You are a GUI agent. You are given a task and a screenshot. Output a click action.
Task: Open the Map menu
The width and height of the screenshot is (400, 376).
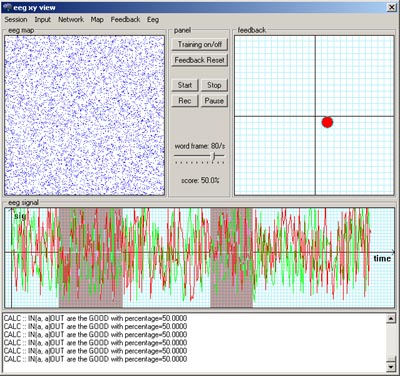coord(97,20)
